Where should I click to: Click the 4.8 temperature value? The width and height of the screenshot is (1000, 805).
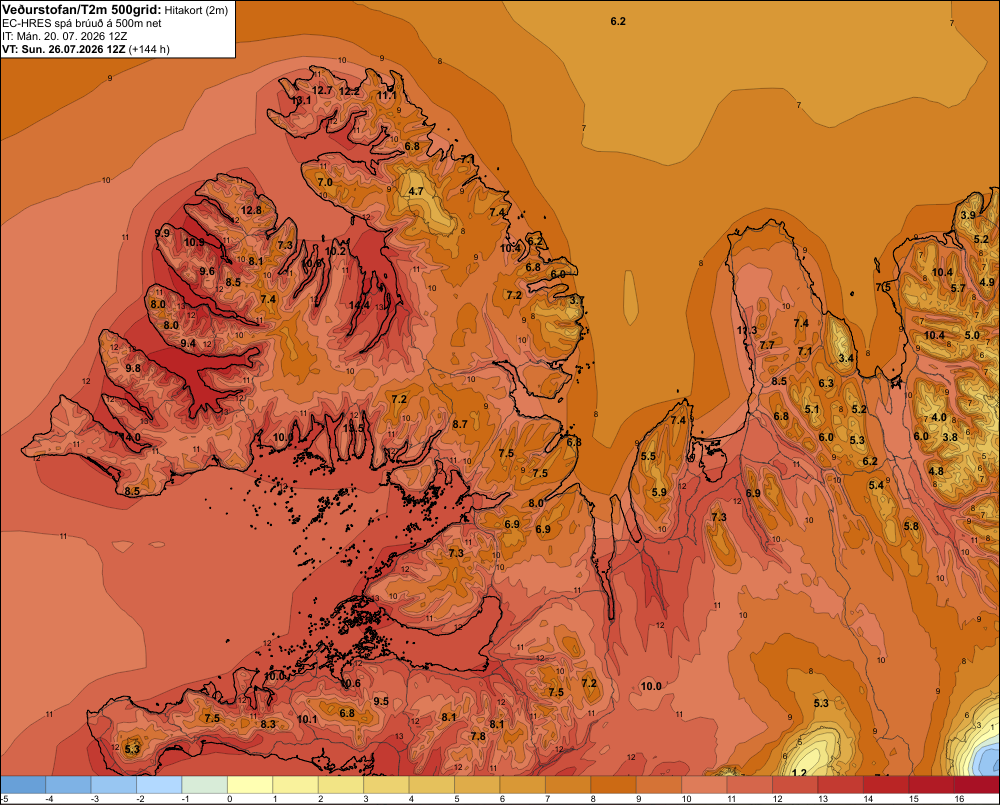936,471
